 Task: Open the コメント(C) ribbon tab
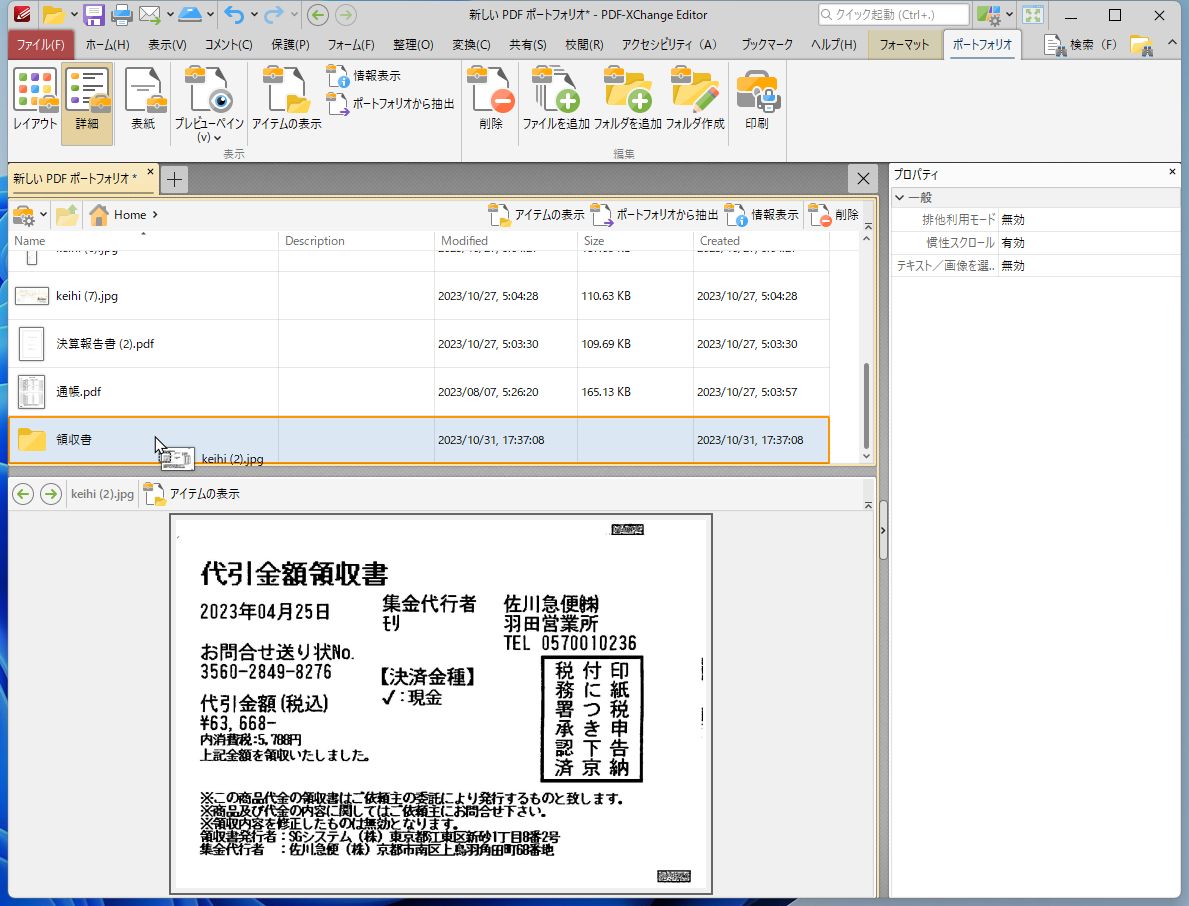pyautogui.click(x=228, y=45)
